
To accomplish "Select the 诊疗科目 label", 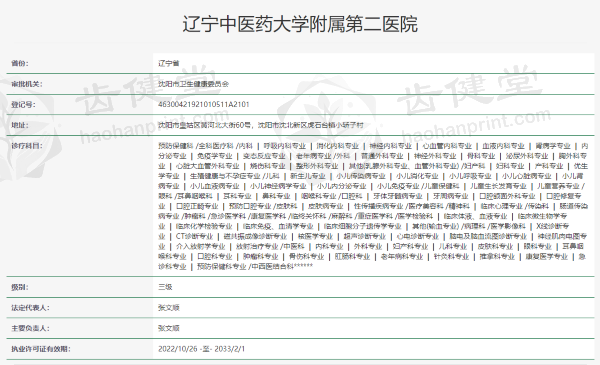I will click(27, 146).
